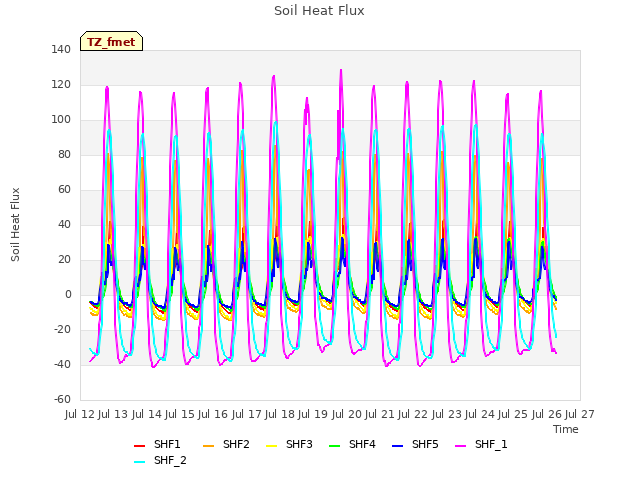The width and height of the screenshot is (640, 480).
Task: Click the SHF3 yellow legend swatch
Action: (x=271, y=446)
